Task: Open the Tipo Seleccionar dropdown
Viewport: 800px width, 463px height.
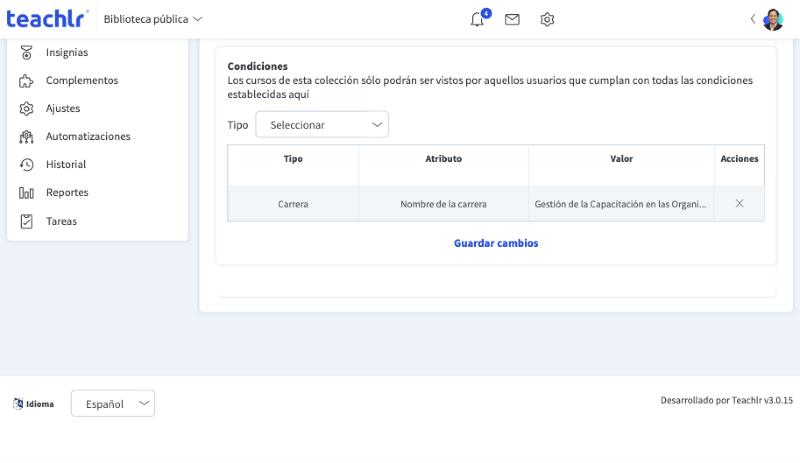Action: click(322, 125)
